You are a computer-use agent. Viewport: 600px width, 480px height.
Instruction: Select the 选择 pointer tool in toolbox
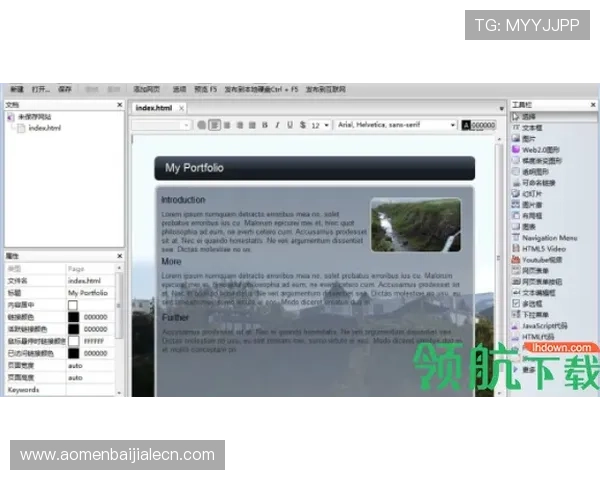[x=528, y=117]
